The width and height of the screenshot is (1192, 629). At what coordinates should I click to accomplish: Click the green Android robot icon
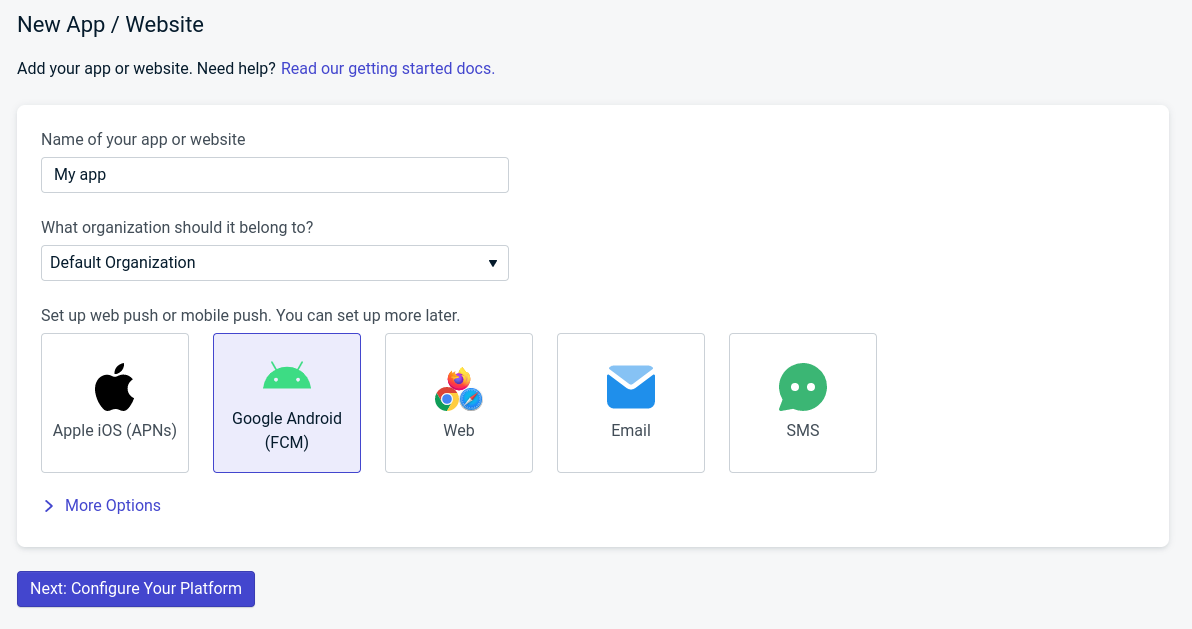coord(287,376)
